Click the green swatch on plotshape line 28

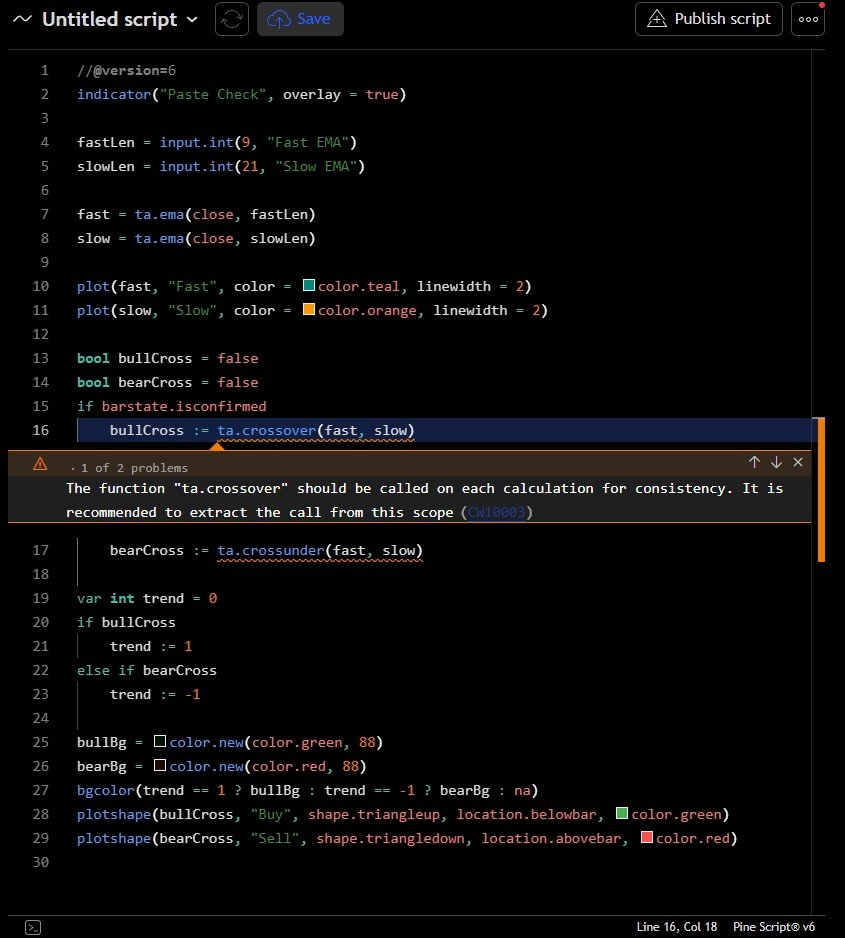coord(622,813)
